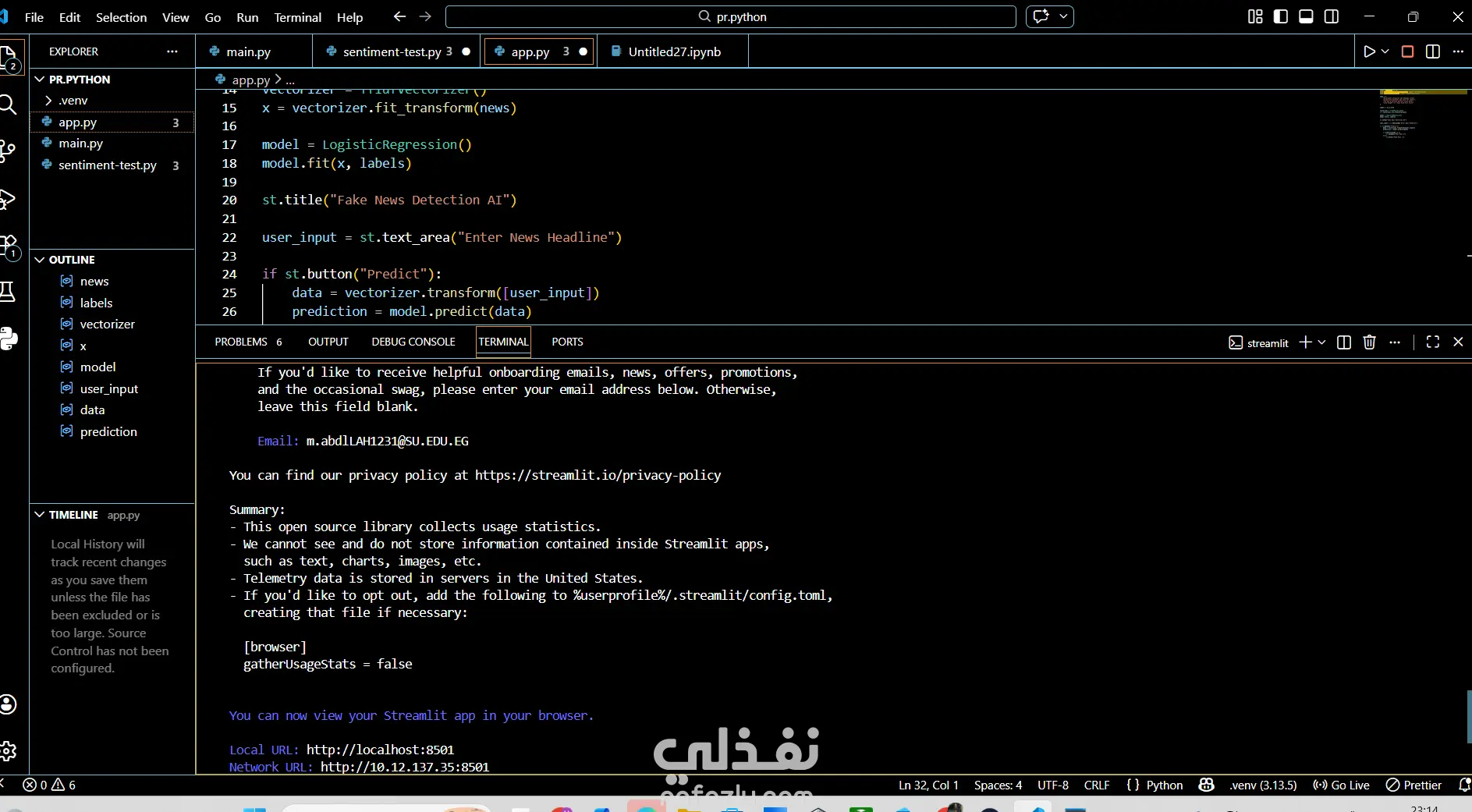
Task: Jump to vectorizer symbol in Outline
Action: 108,324
